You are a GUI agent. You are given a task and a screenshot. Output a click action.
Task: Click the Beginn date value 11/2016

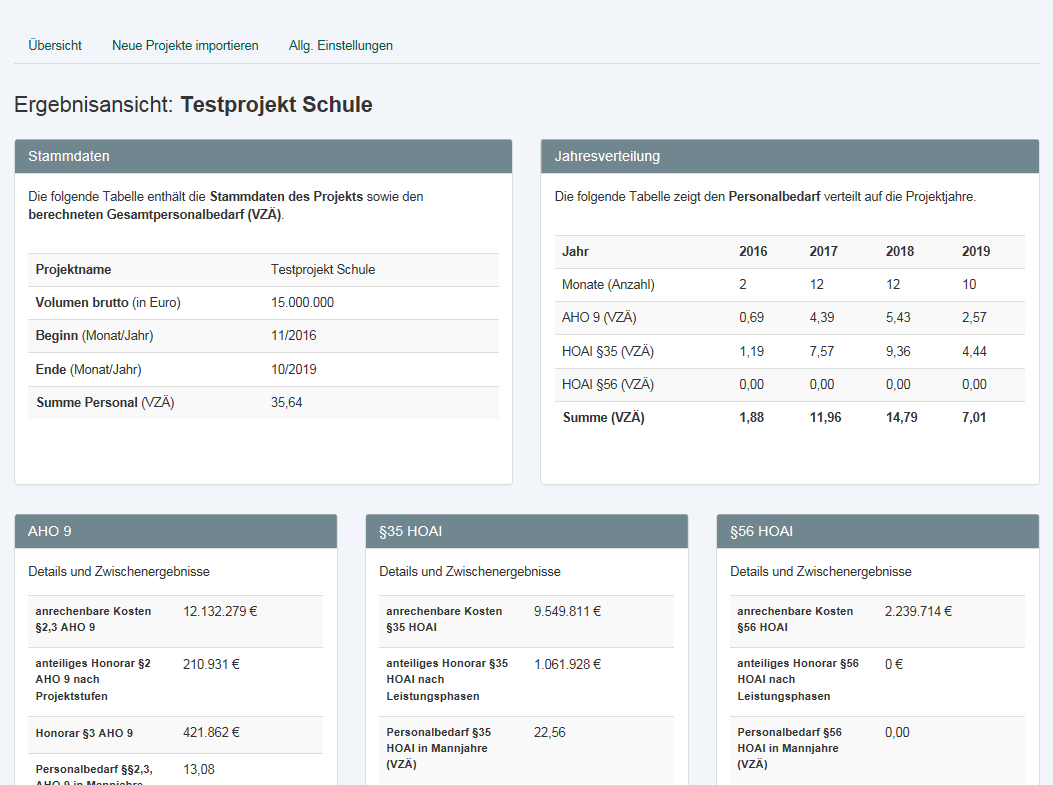[x=293, y=336]
